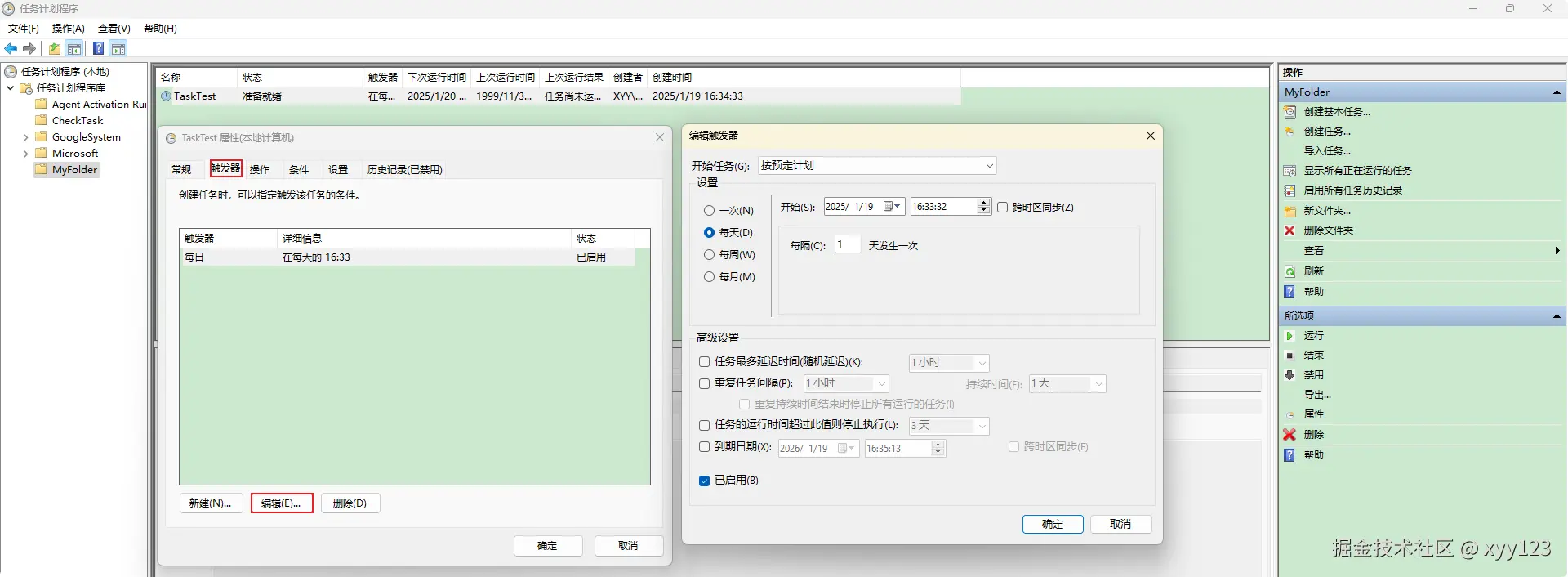Screen dimensions: 1568x577
Task: Toggle the 跨时区同步(Z) checkbox
Action: [x=1003, y=208]
